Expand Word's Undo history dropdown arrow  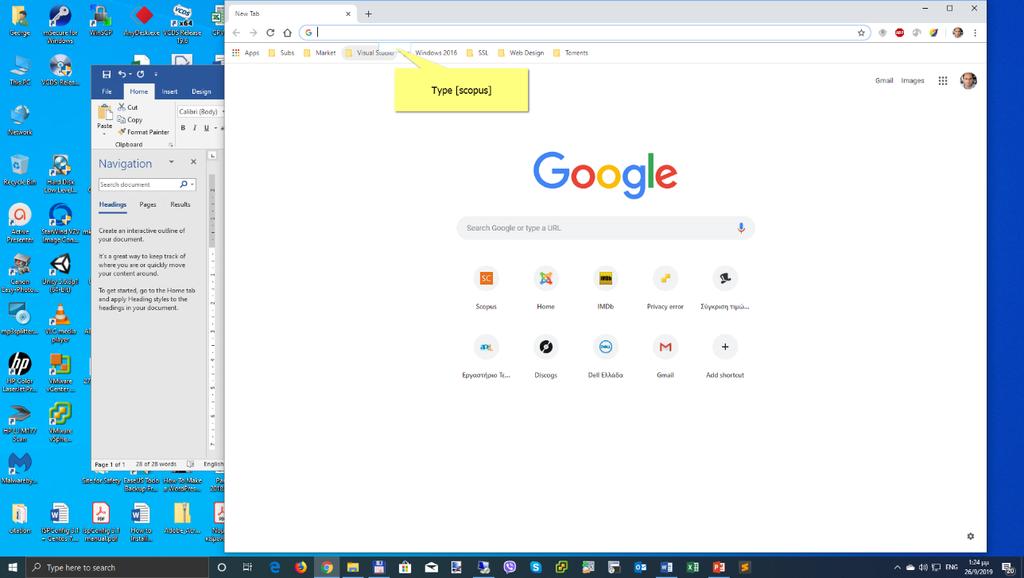[x=131, y=74]
